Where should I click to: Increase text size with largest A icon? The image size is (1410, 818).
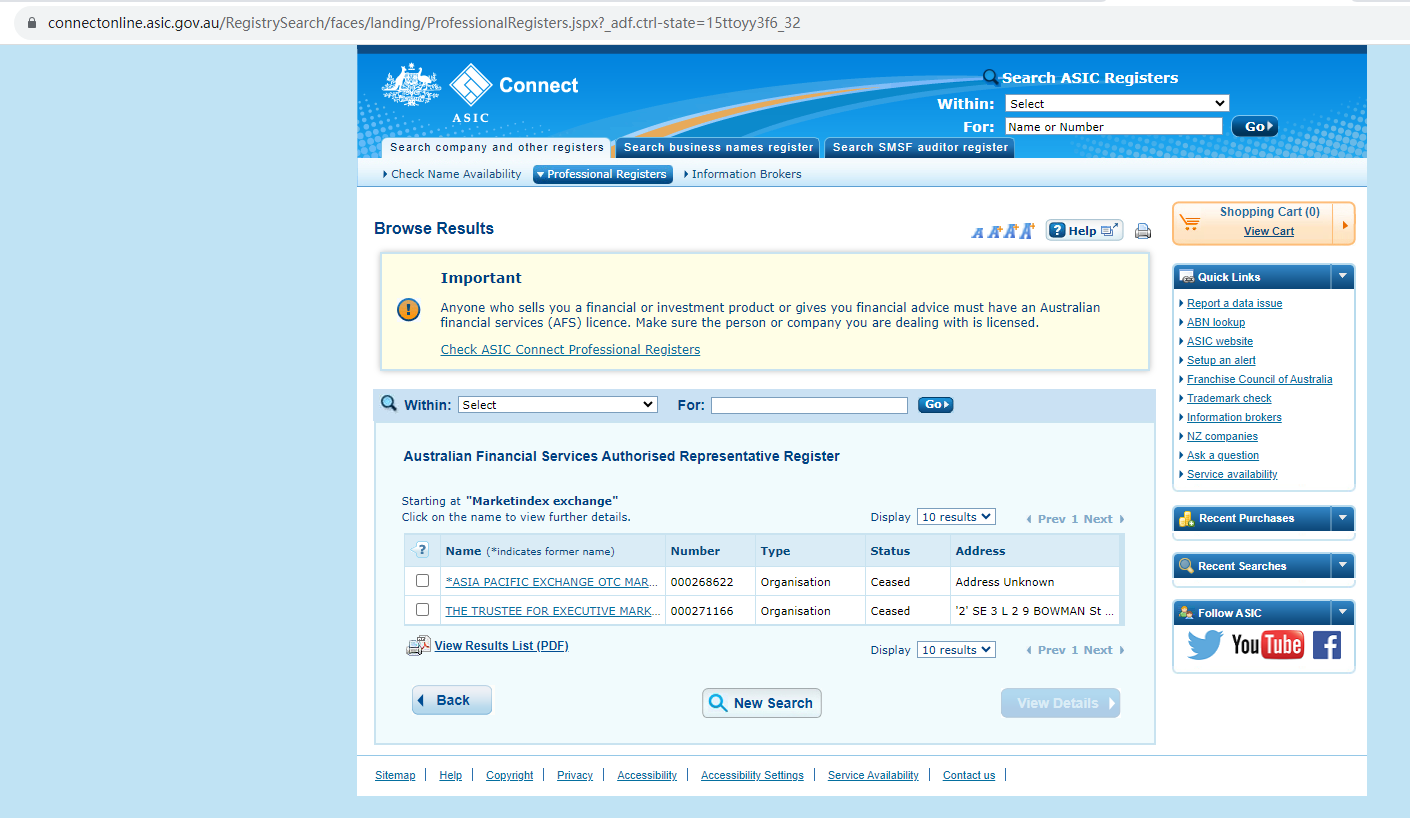1027,231
